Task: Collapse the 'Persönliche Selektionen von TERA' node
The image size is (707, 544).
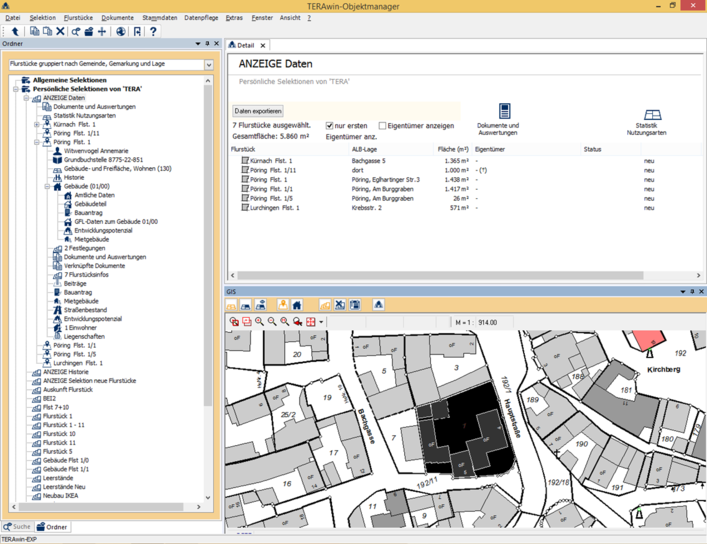Action: click(x=15, y=89)
